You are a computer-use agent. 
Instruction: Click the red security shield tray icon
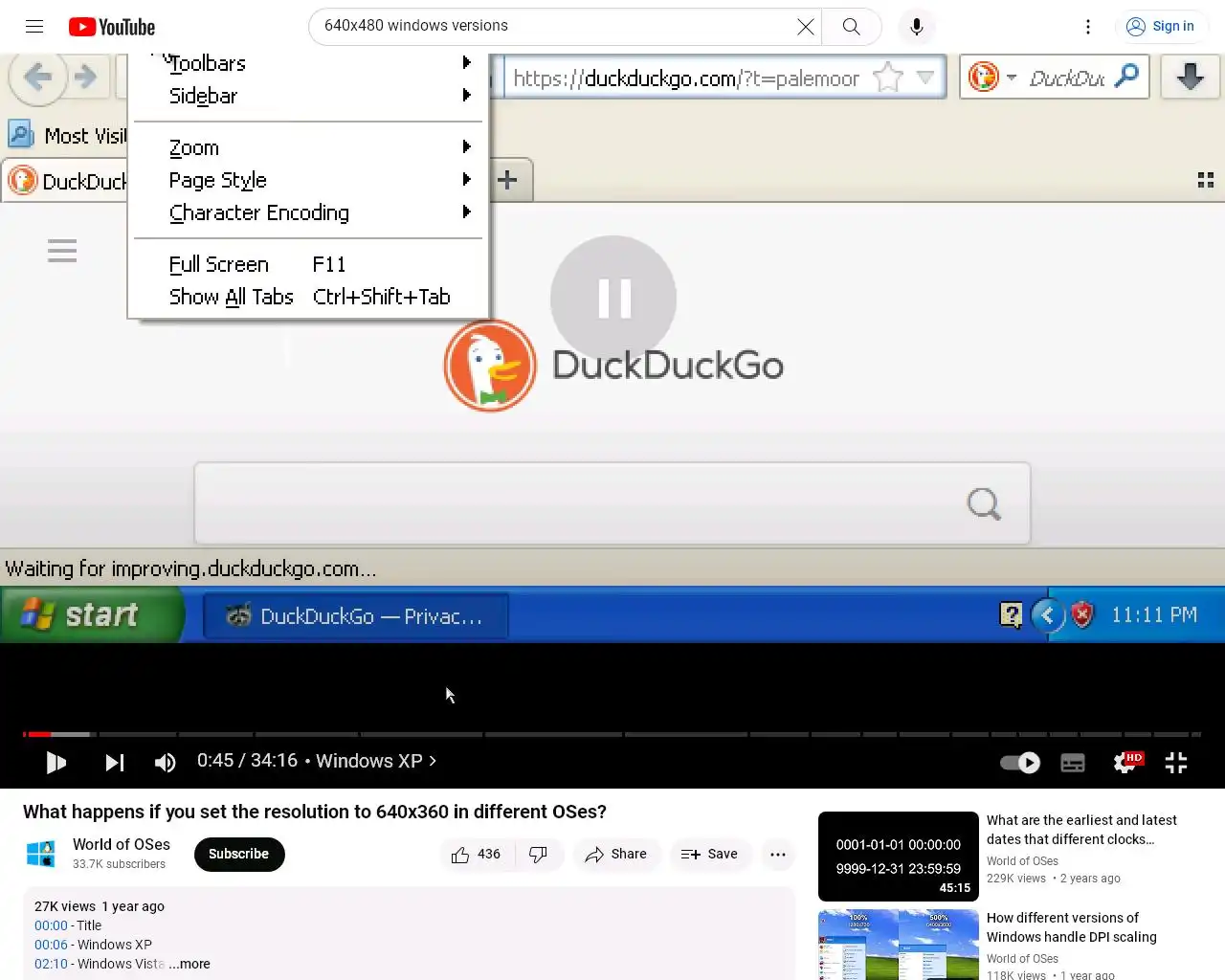coord(1082,614)
